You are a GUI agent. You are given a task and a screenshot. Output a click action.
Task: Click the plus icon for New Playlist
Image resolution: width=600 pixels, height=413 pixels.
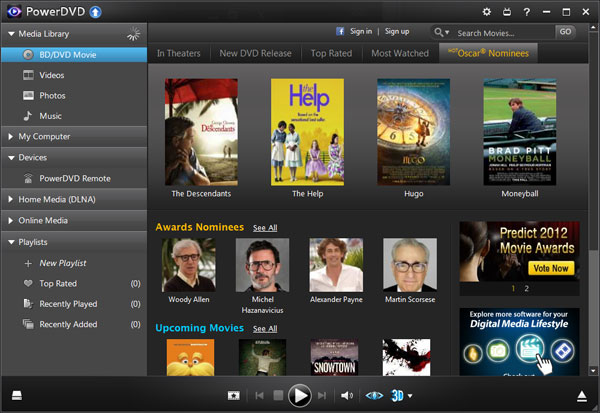click(28, 263)
